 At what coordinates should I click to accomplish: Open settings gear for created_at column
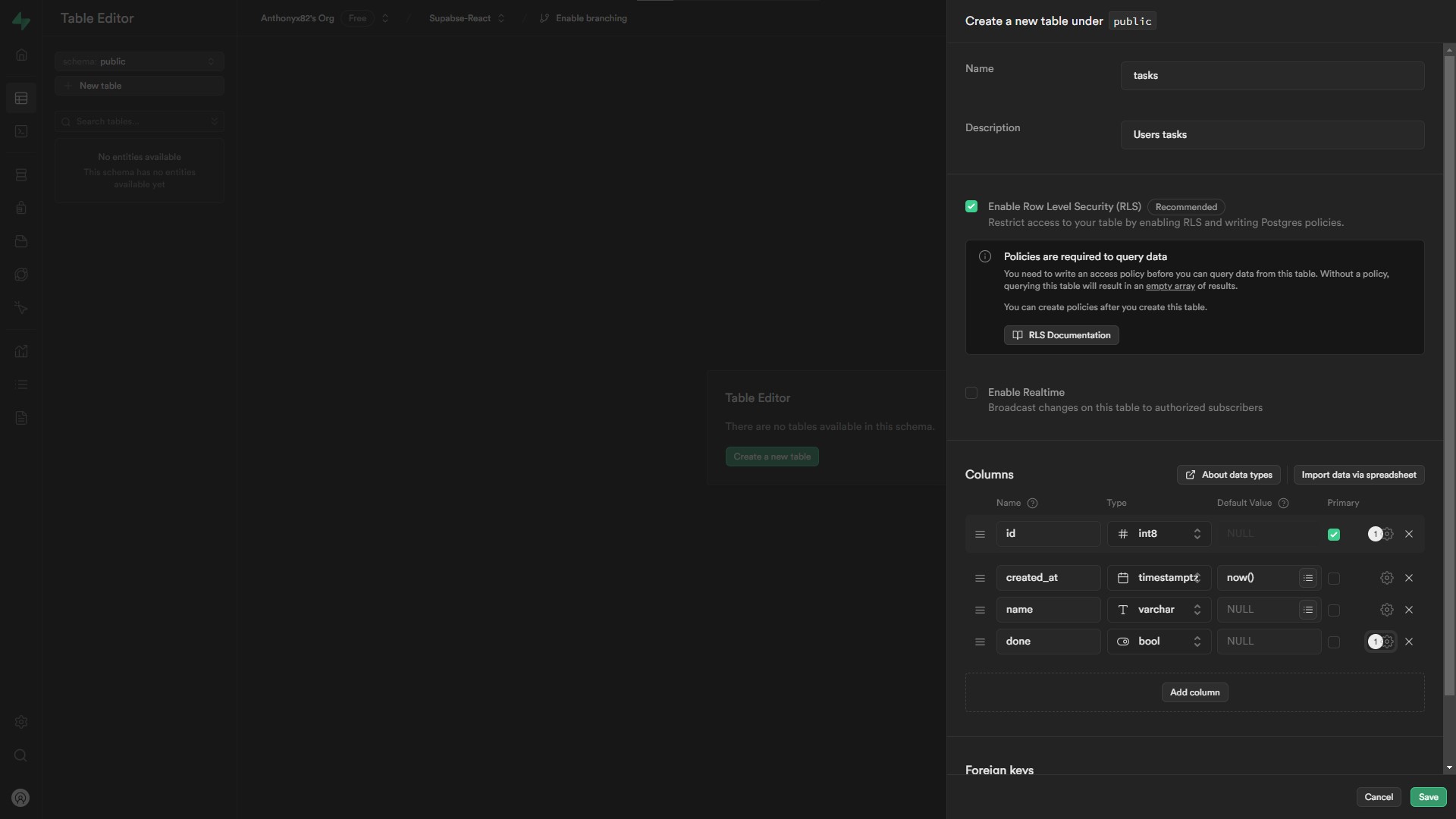(x=1386, y=578)
